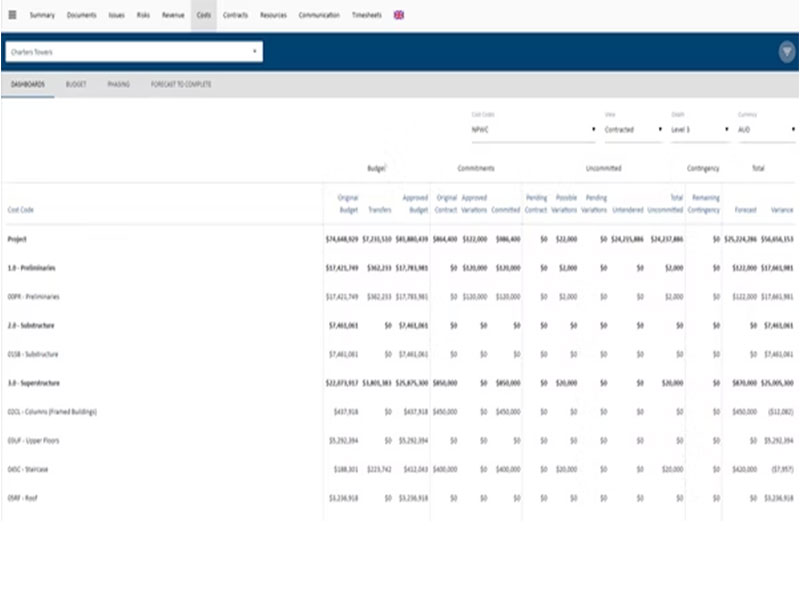
Task: Open the Forecast to Complete tab
Action: [x=180, y=85]
